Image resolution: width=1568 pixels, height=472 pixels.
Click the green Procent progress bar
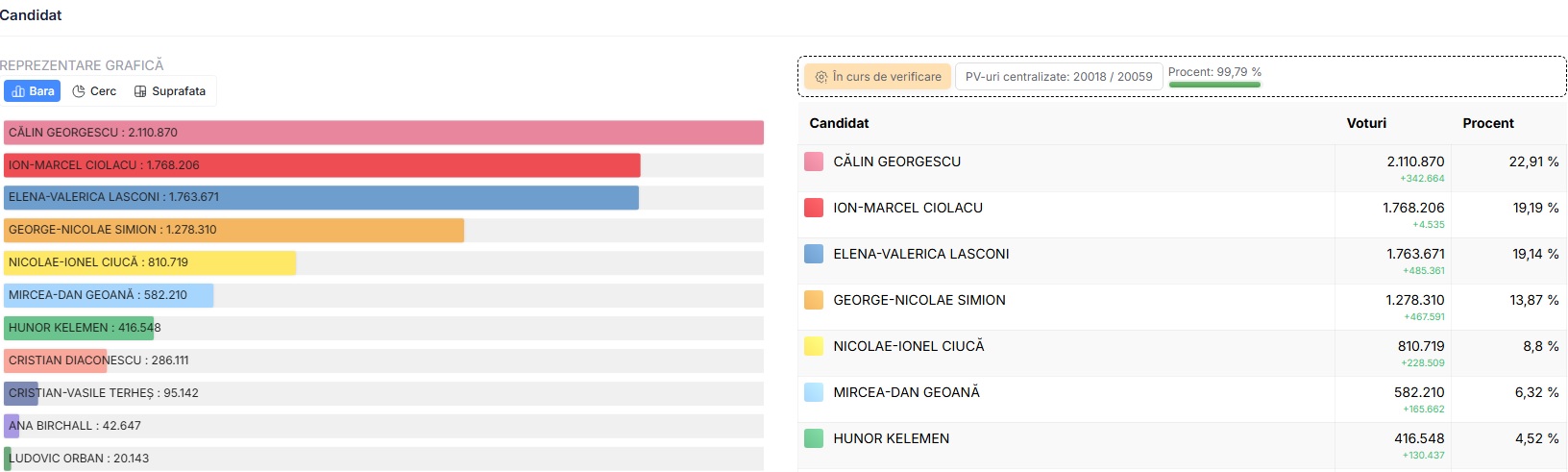[x=1214, y=85]
